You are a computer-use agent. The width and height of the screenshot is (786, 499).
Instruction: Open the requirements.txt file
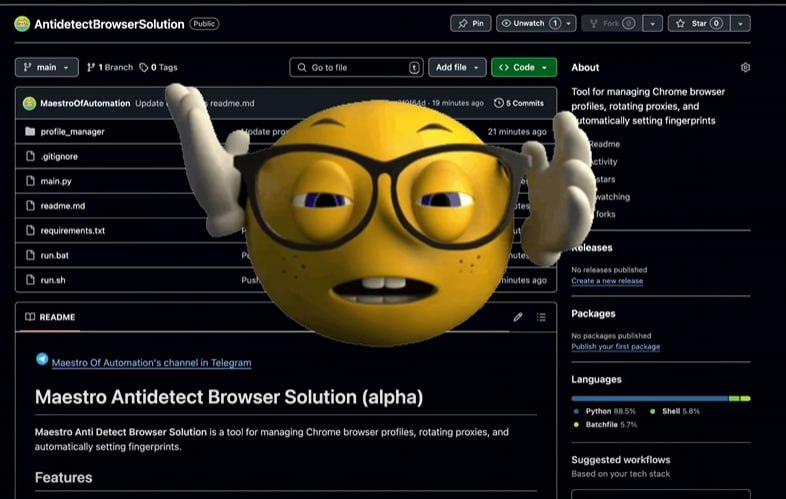coord(73,231)
